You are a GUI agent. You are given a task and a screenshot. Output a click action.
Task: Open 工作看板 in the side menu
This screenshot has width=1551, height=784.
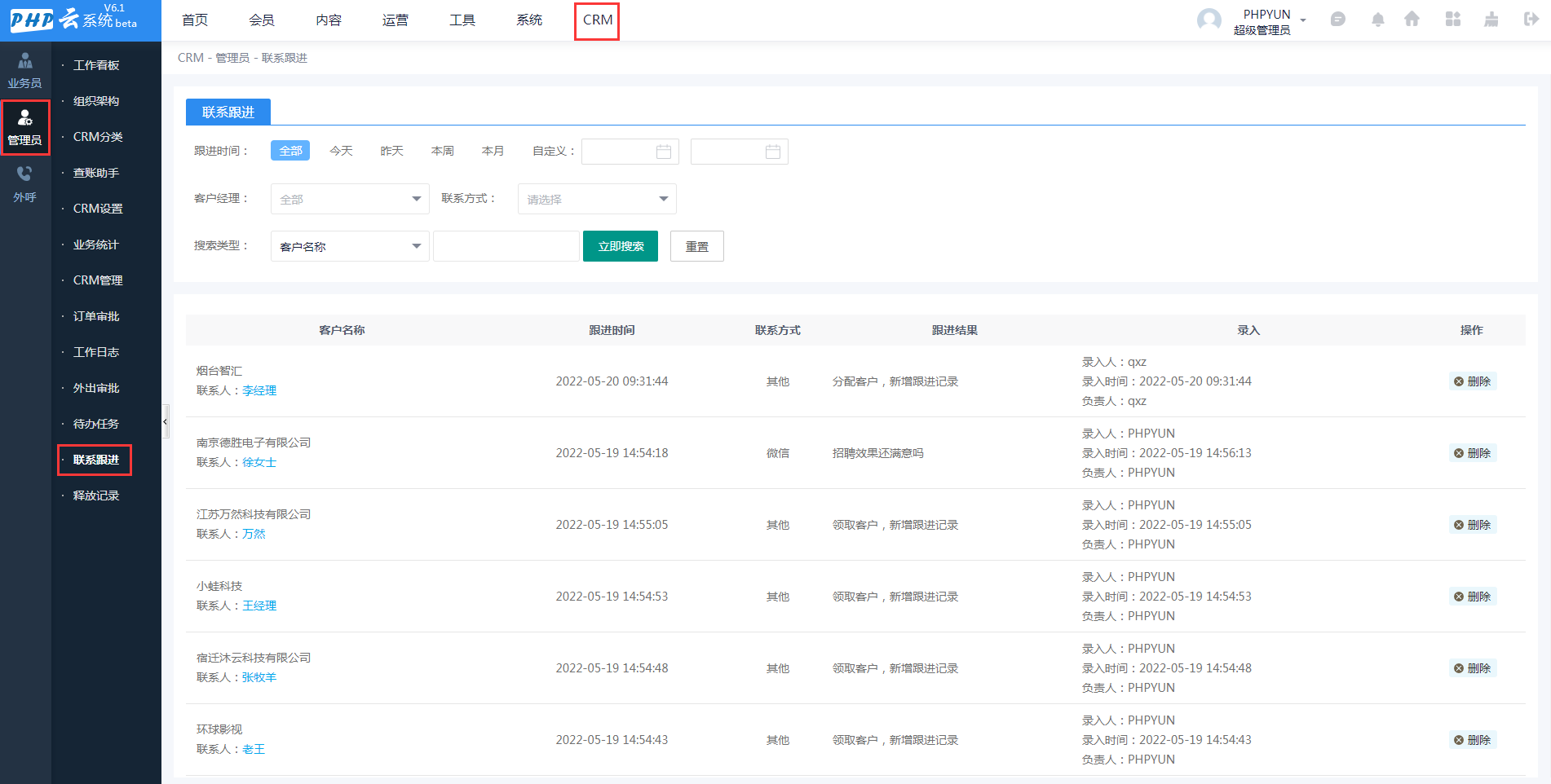click(96, 65)
